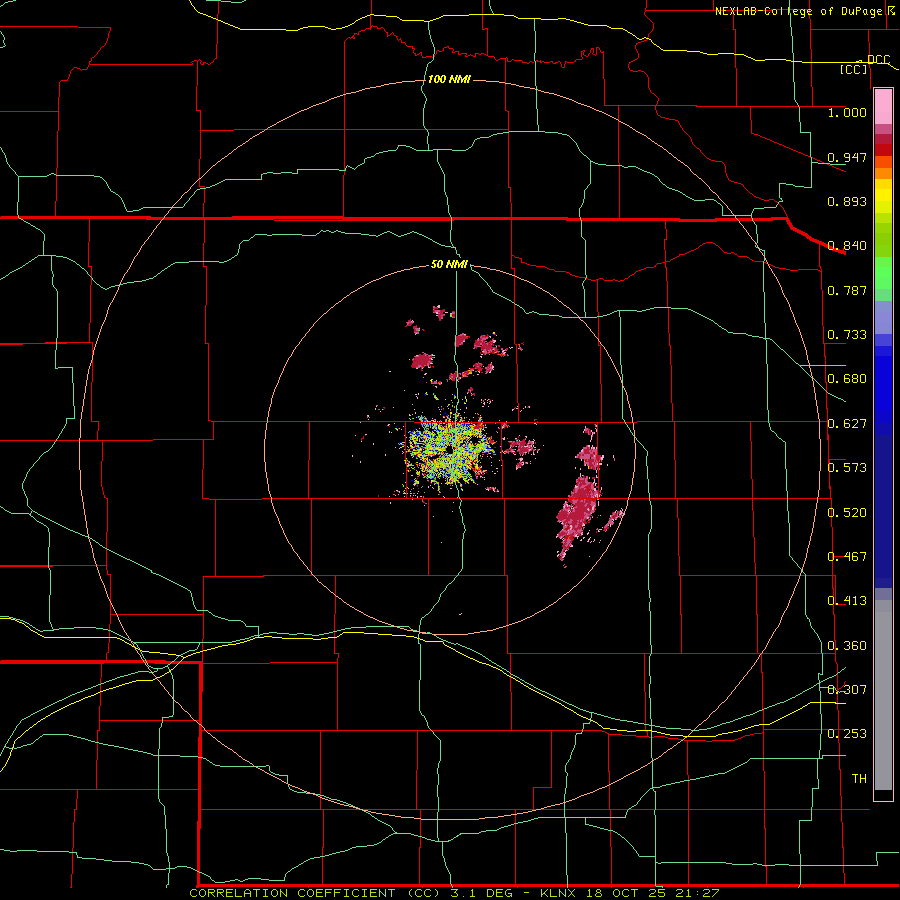Click the 1.000 scale value
The width and height of the screenshot is (900, 900).
point(847,112)
